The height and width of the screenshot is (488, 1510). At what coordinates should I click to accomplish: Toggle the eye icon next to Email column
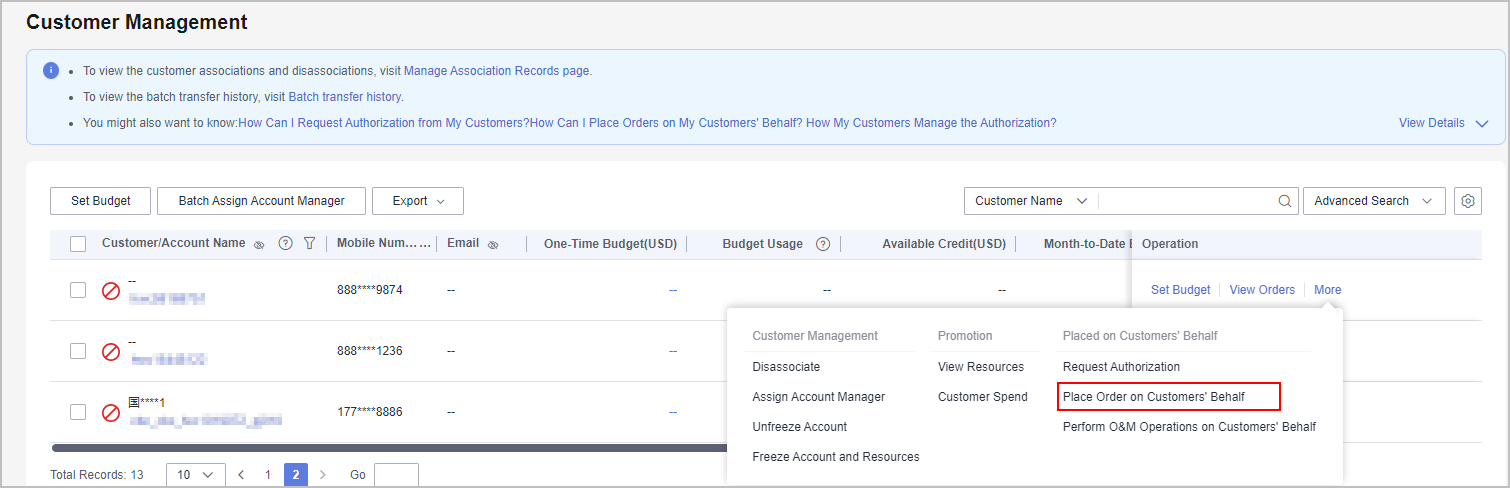tap(493, 244)
